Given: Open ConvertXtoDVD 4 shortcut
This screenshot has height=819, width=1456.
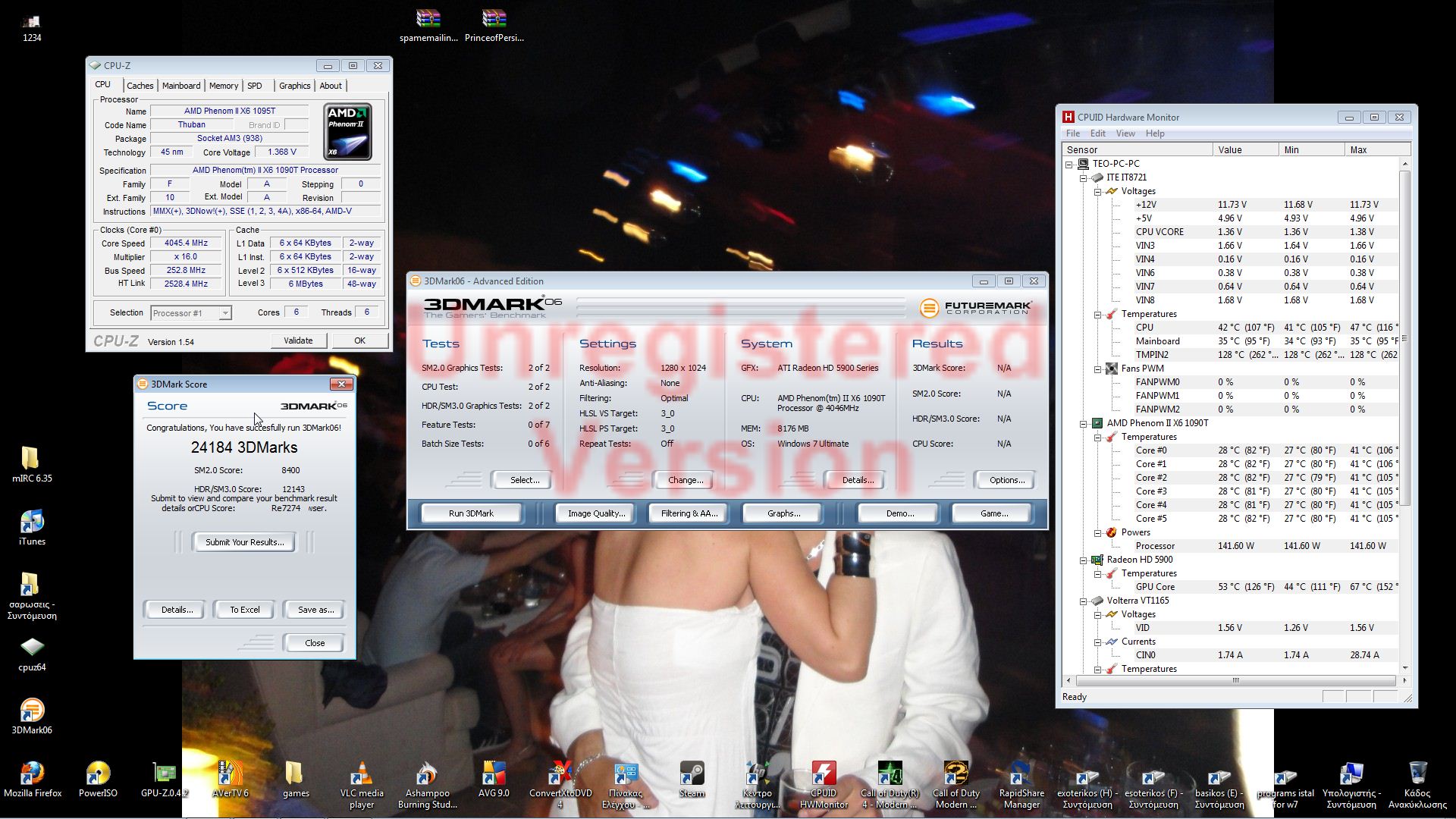Looking at the screenshot, I should coord(560,785).
